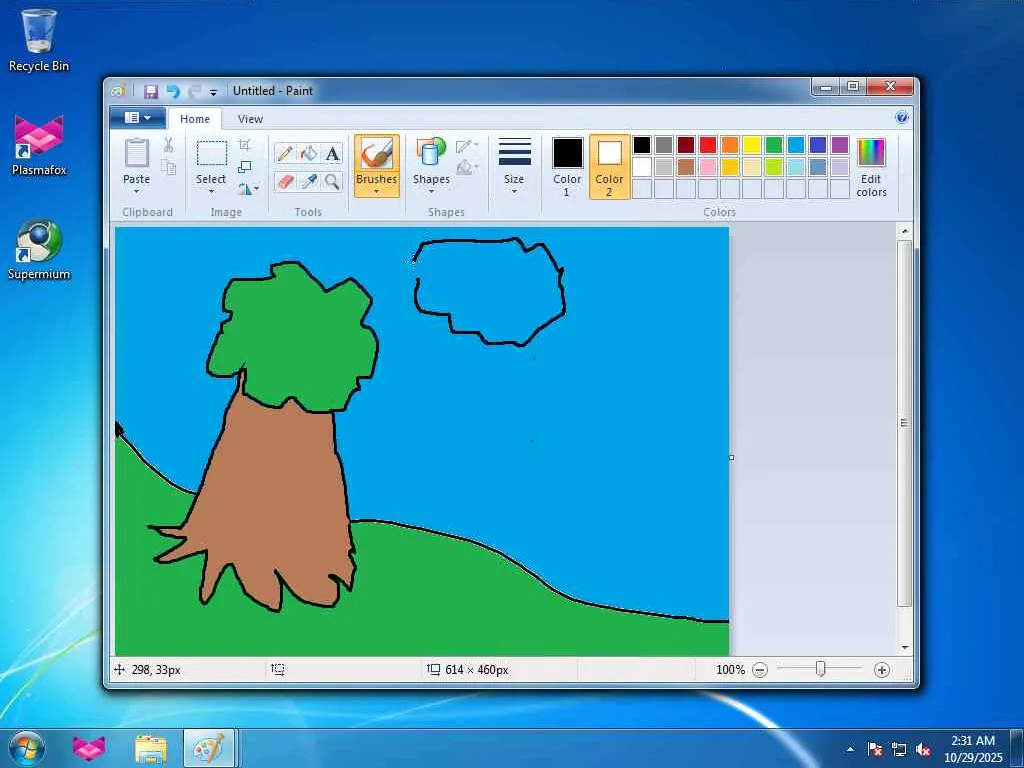Click the Resize image icon

(x=244, y=167)
